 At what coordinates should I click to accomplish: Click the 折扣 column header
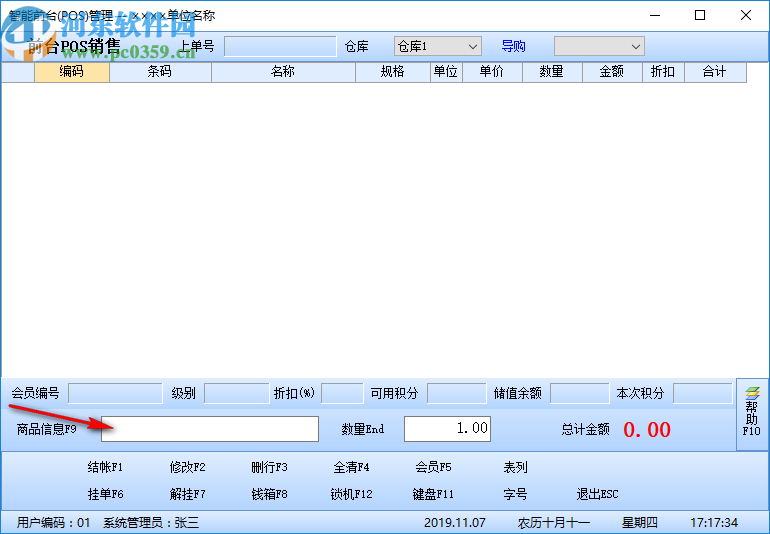[663, 72]
